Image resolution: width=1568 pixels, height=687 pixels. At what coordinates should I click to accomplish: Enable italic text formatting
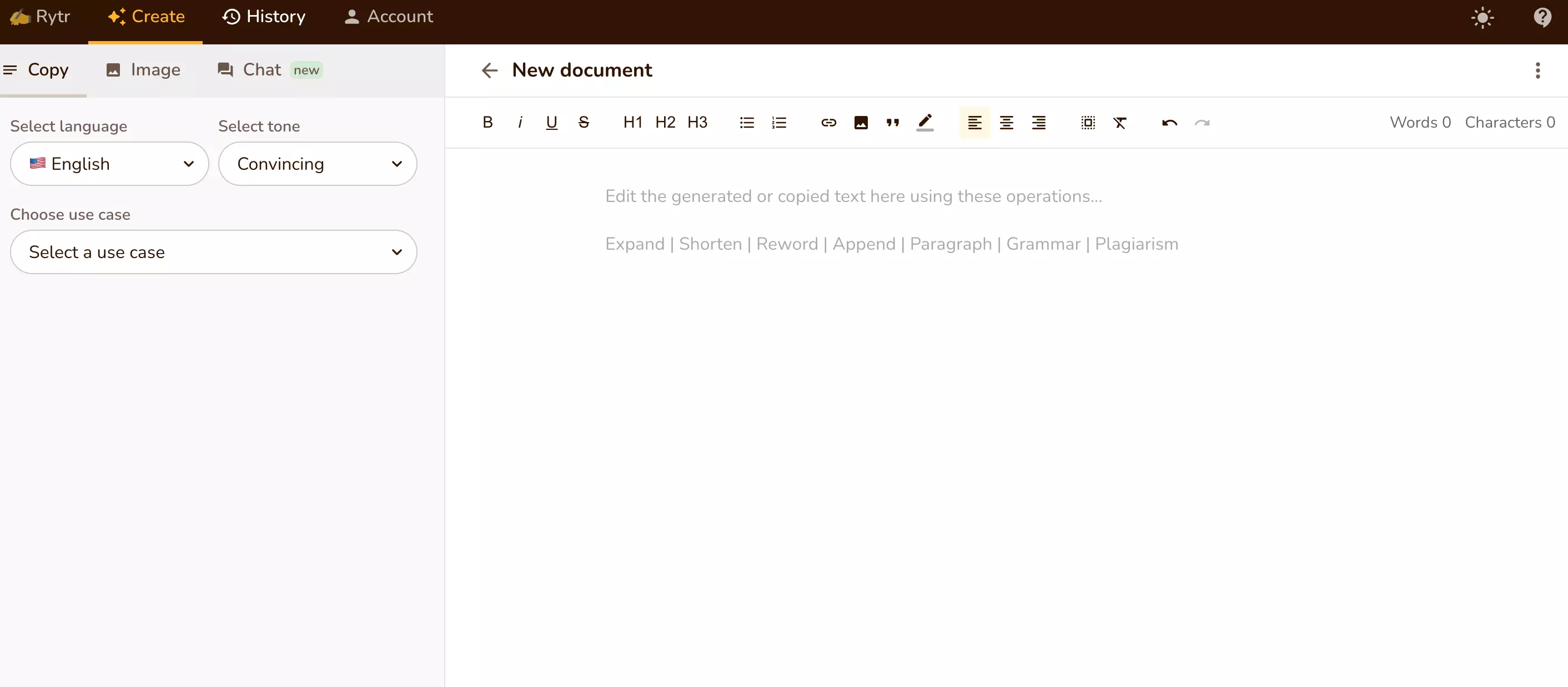tap(520, 122)
